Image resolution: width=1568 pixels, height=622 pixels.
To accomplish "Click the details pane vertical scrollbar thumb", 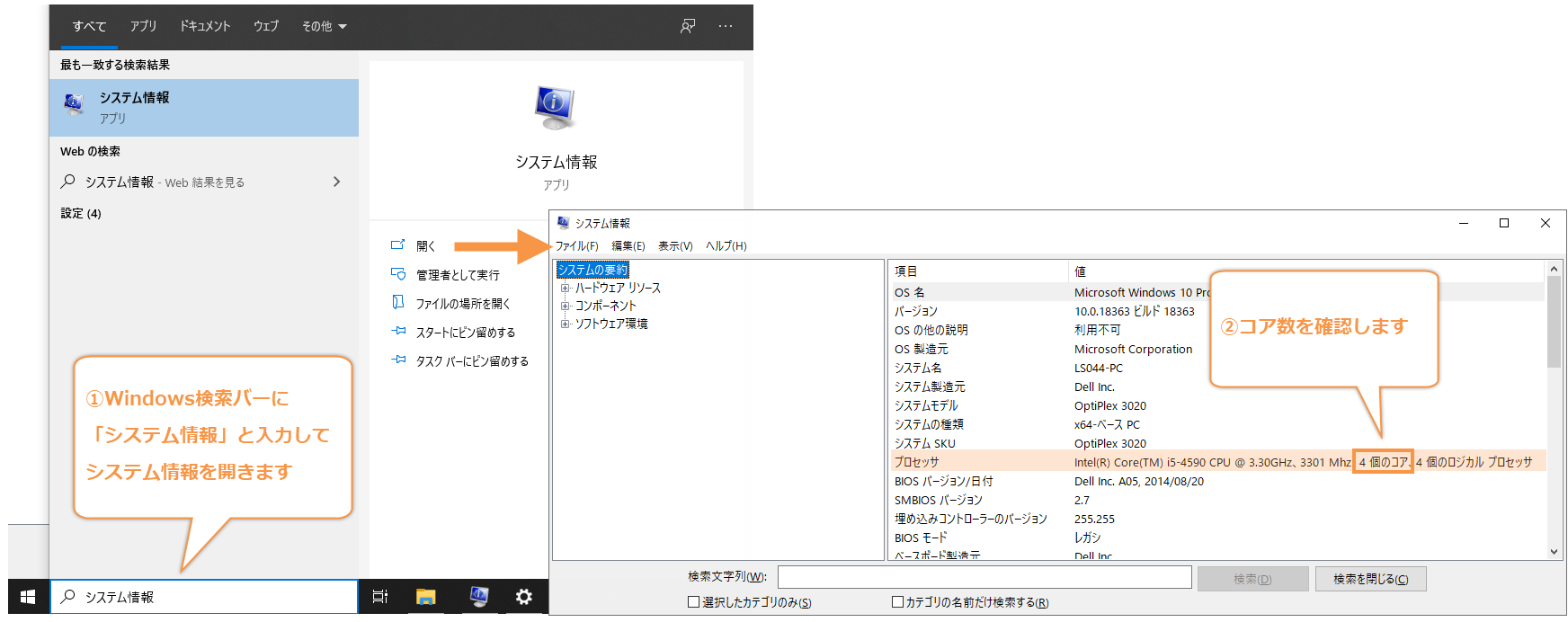I will (1554, 322).
